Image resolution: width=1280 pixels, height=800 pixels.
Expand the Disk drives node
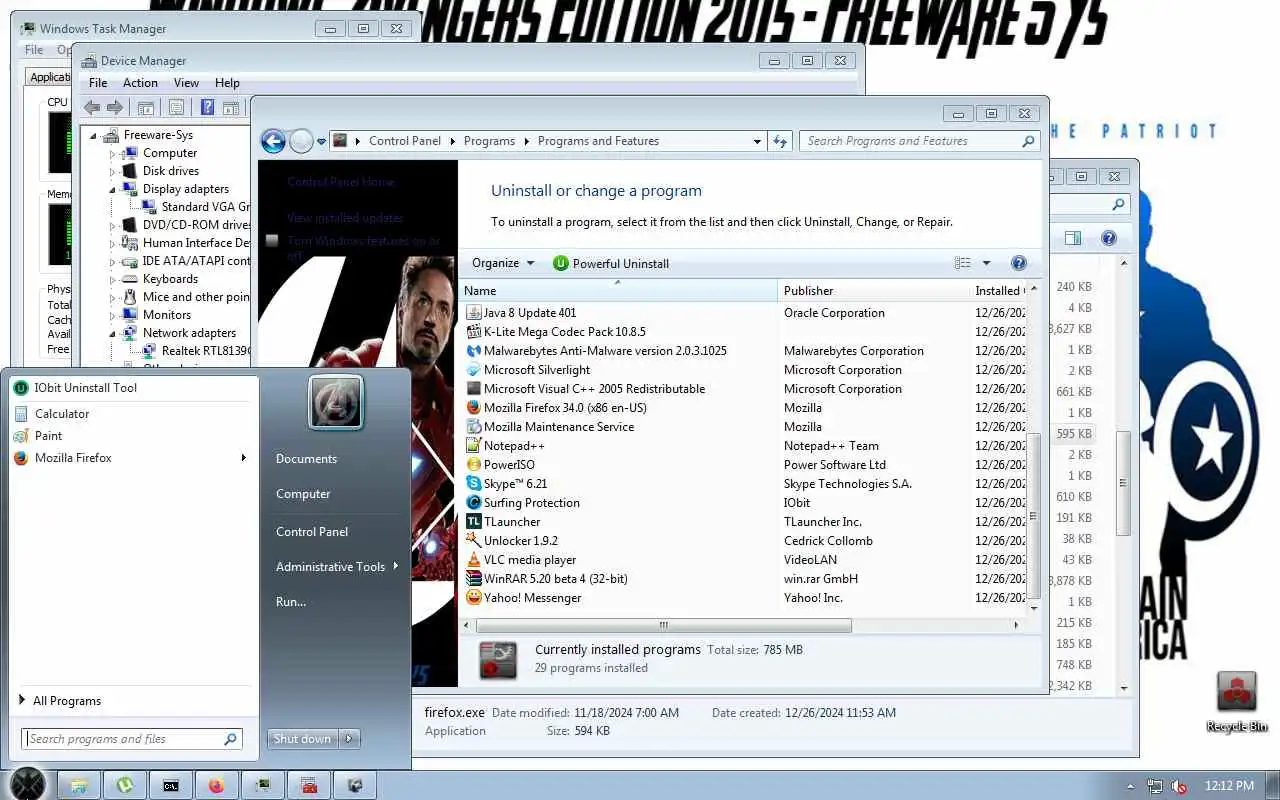[113, 171]
